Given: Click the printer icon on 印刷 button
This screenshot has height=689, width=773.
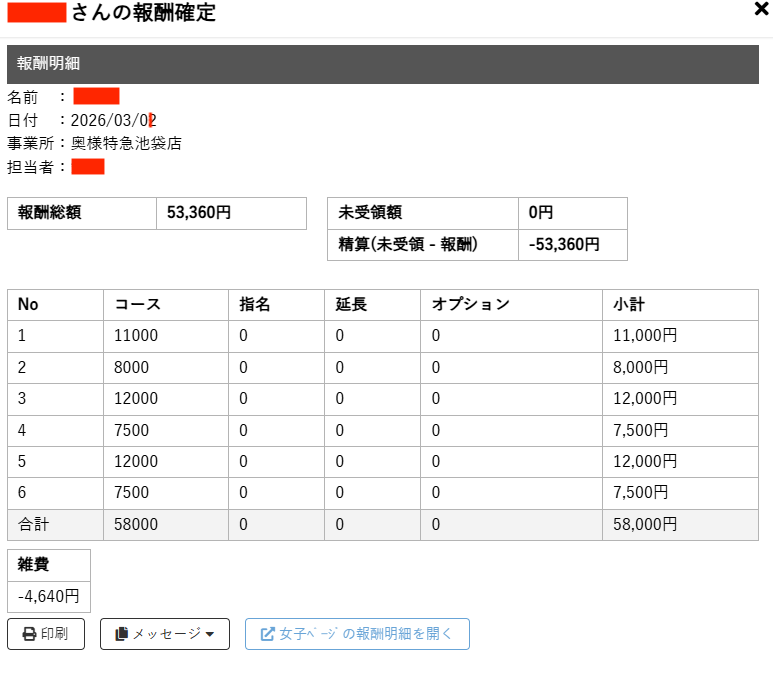Looking at the screenshot, I should 30,634.
